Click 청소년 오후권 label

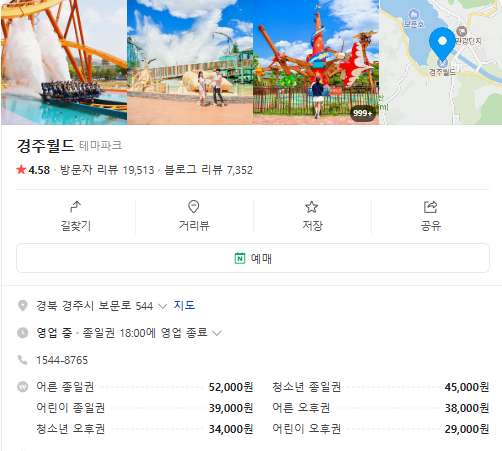pyautogui.click(x=71, y=429)
